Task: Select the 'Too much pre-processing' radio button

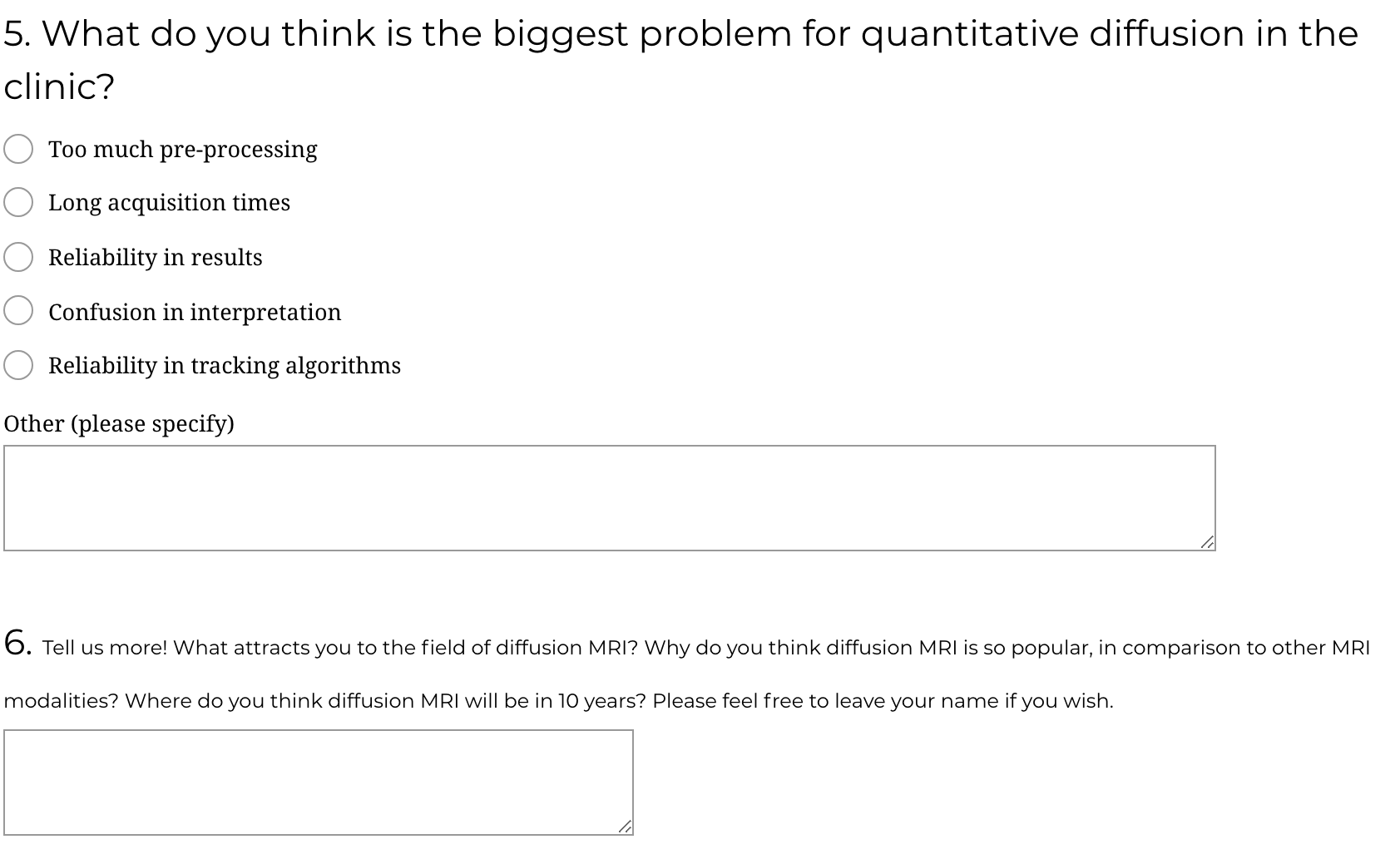Action: coord(18,150)
